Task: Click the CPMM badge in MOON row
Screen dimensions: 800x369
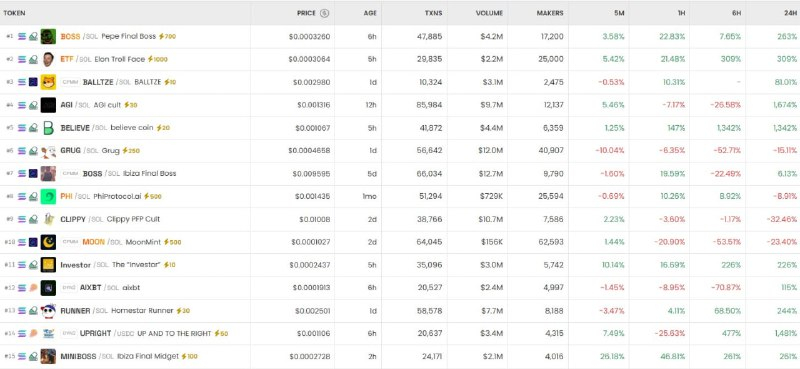Action: tap(70, 242)
